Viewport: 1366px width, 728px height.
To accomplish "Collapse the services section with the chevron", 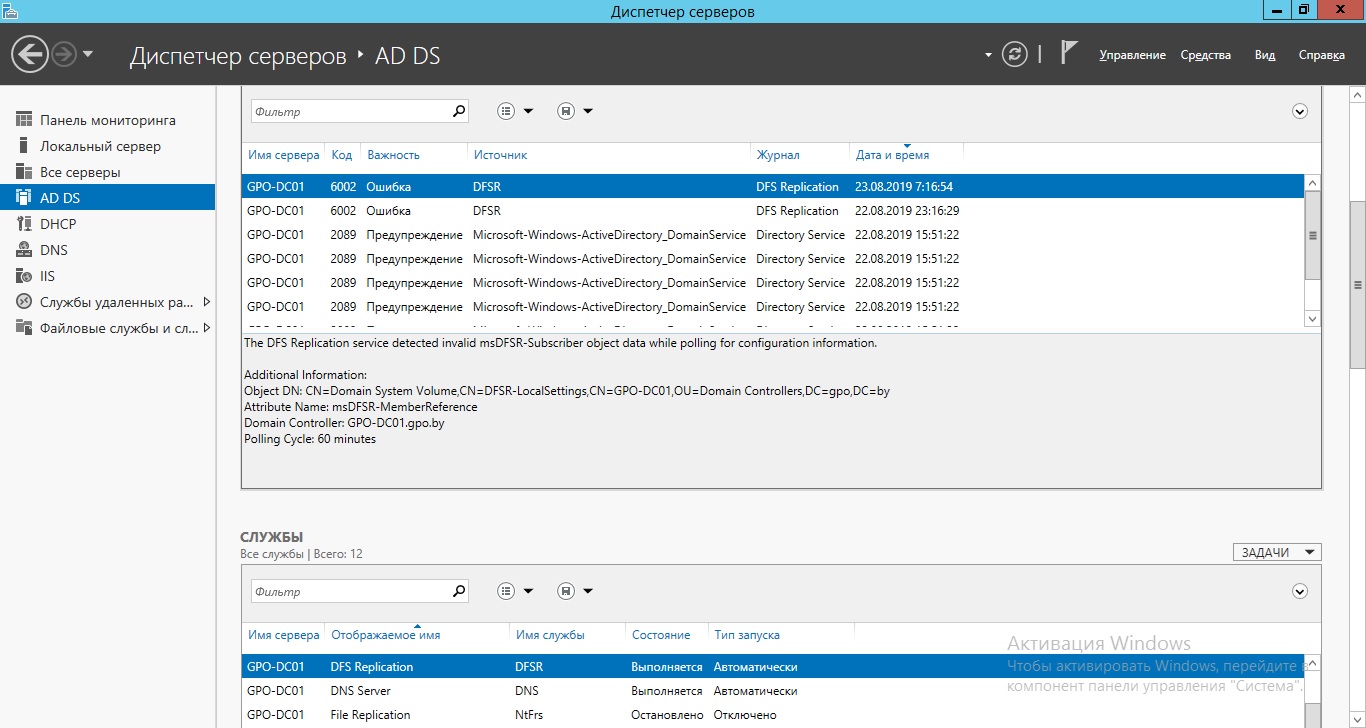I will pyautogui.click(x=1300, y=591).
